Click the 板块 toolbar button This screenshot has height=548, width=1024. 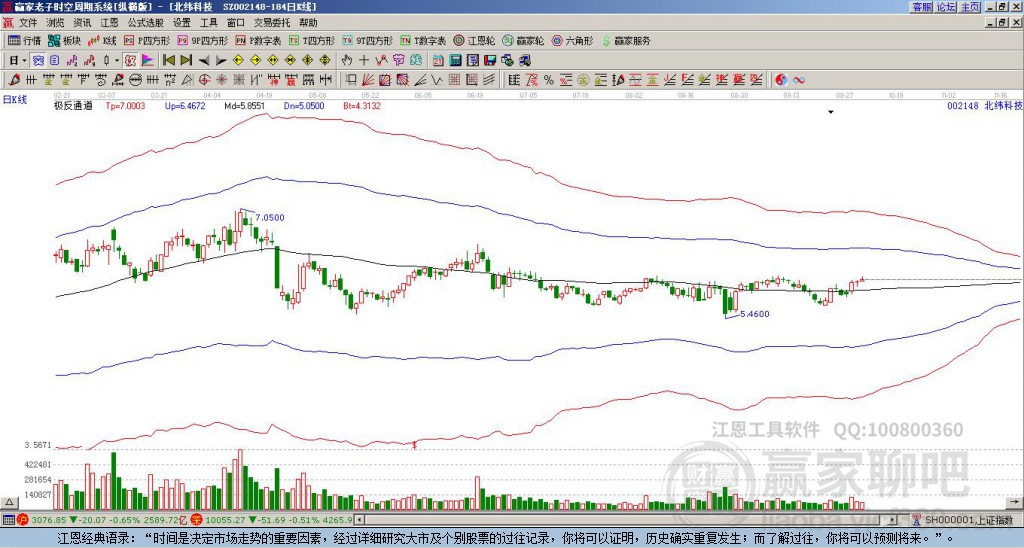tap(64, 40)
